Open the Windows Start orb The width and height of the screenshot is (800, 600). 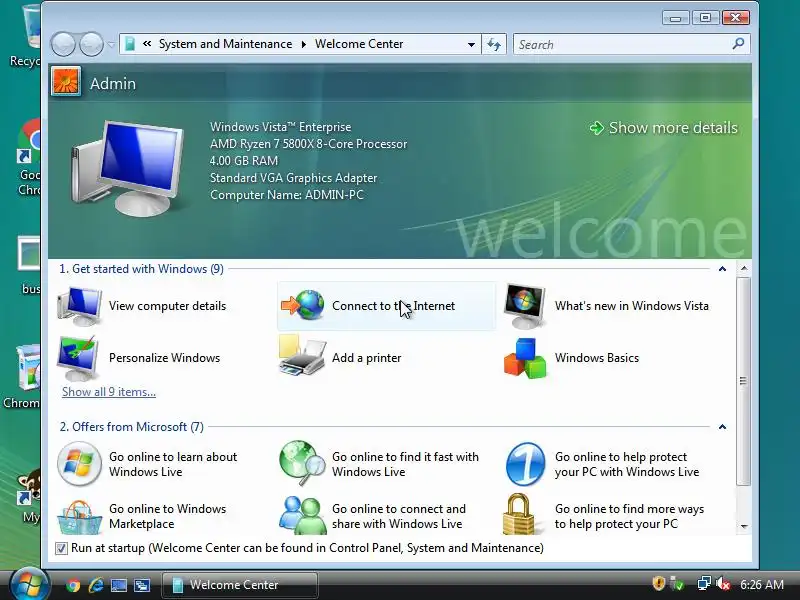pos(30,584)
